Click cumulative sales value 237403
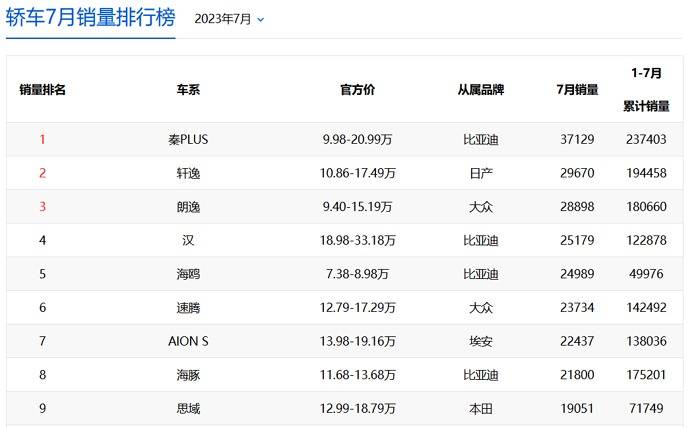700x428 pixels. coord(646,140)
